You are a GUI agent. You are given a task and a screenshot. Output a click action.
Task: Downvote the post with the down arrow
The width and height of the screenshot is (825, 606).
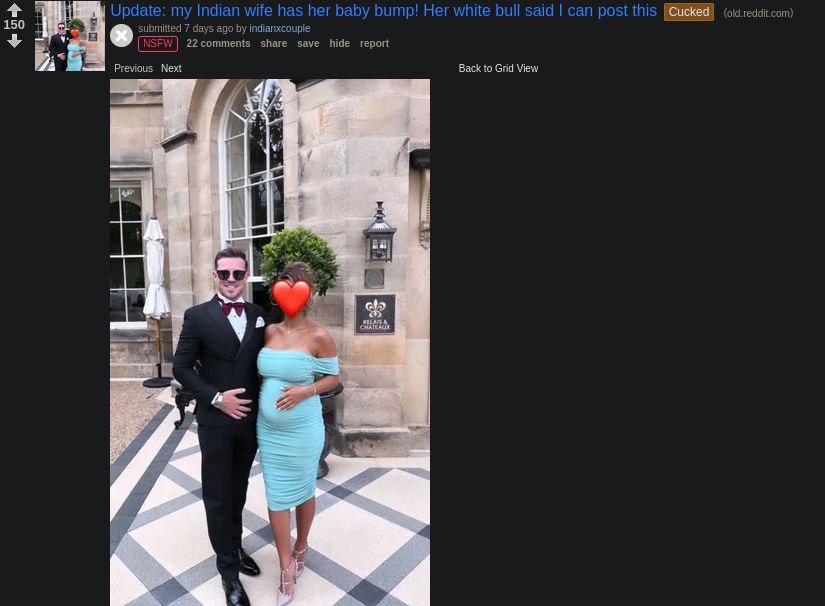(14, 41)
